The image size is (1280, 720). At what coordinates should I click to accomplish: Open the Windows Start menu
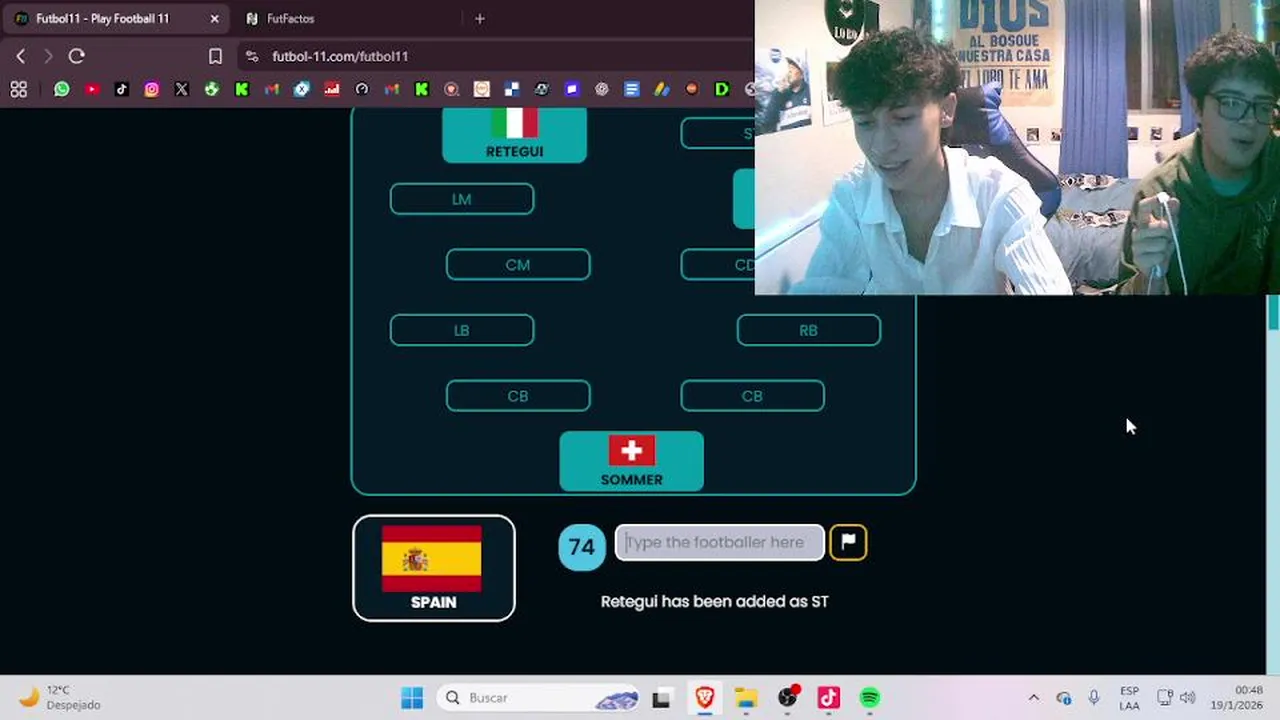tap(412, 698)
